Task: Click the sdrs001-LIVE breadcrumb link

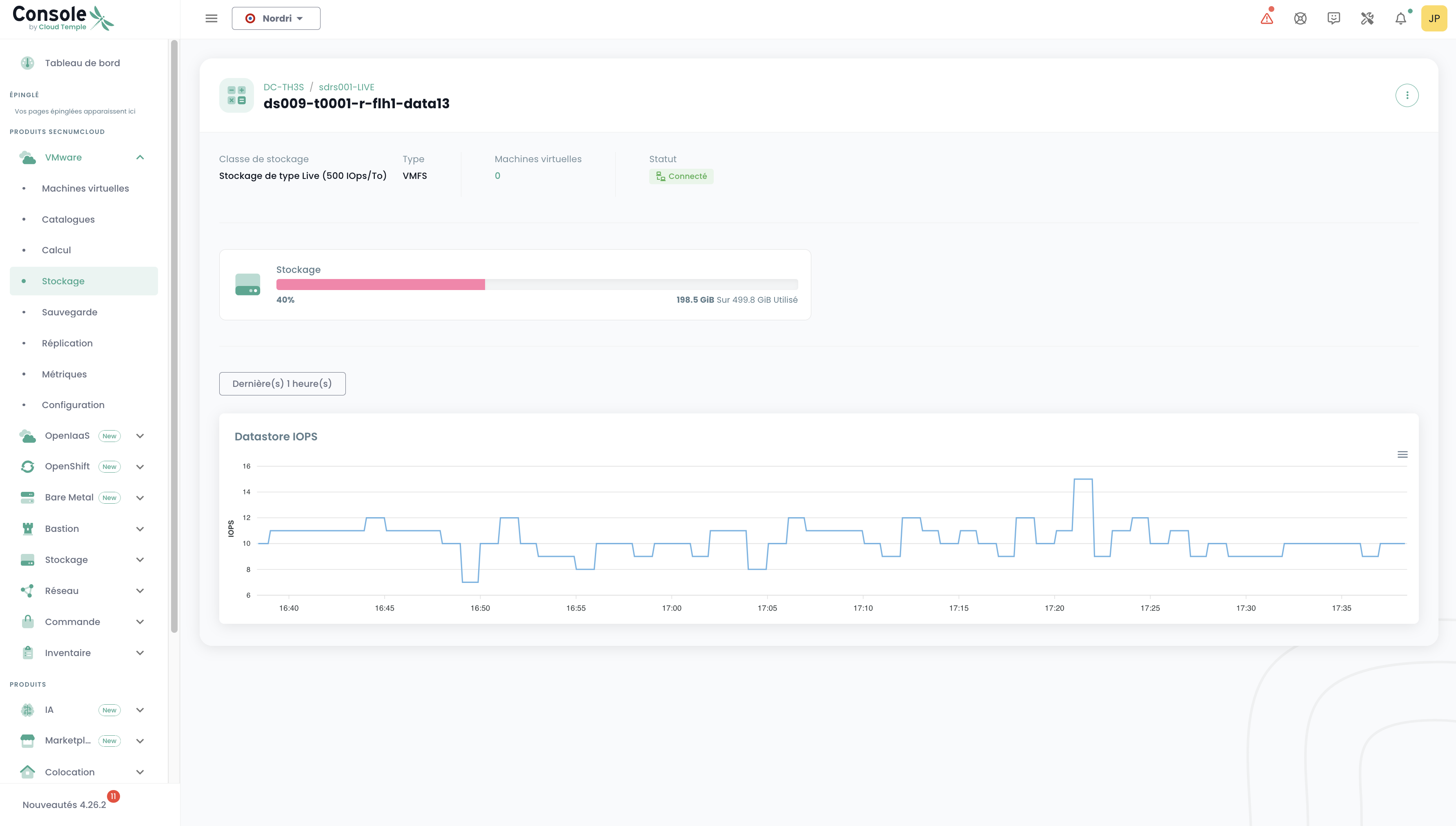Action: click(346, 87)
